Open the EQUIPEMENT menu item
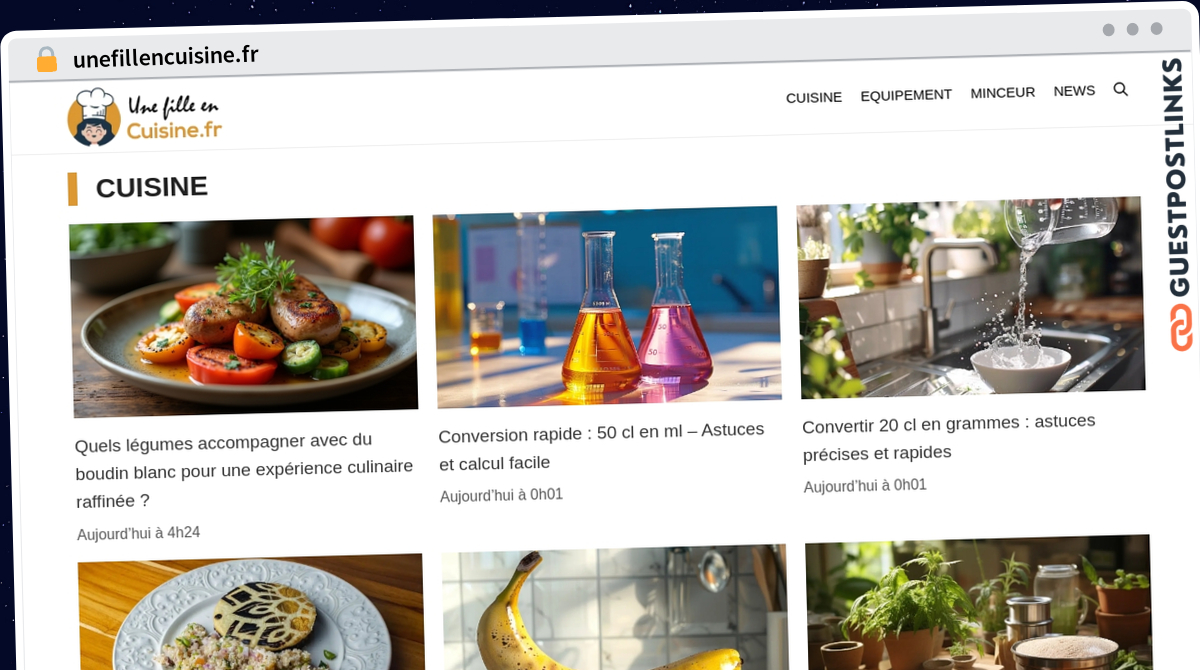This screenshot has height=670, width=1200. point(906,95)
